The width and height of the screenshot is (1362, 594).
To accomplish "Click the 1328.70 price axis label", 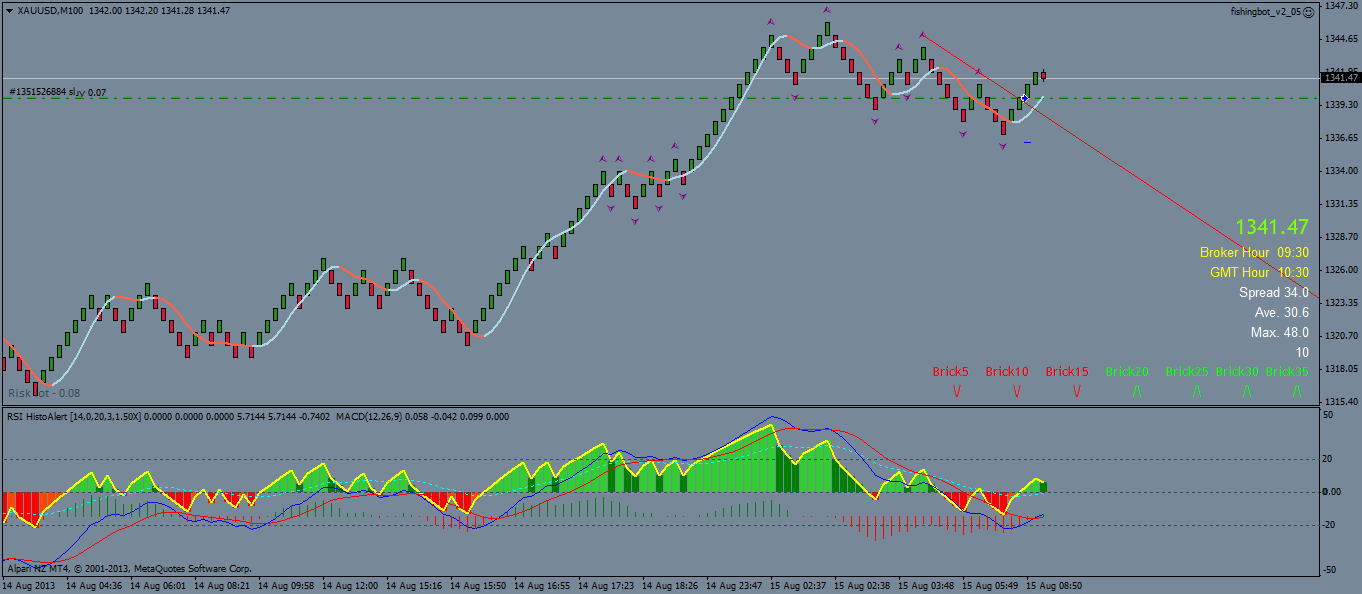I will (x=1340, y=236).
